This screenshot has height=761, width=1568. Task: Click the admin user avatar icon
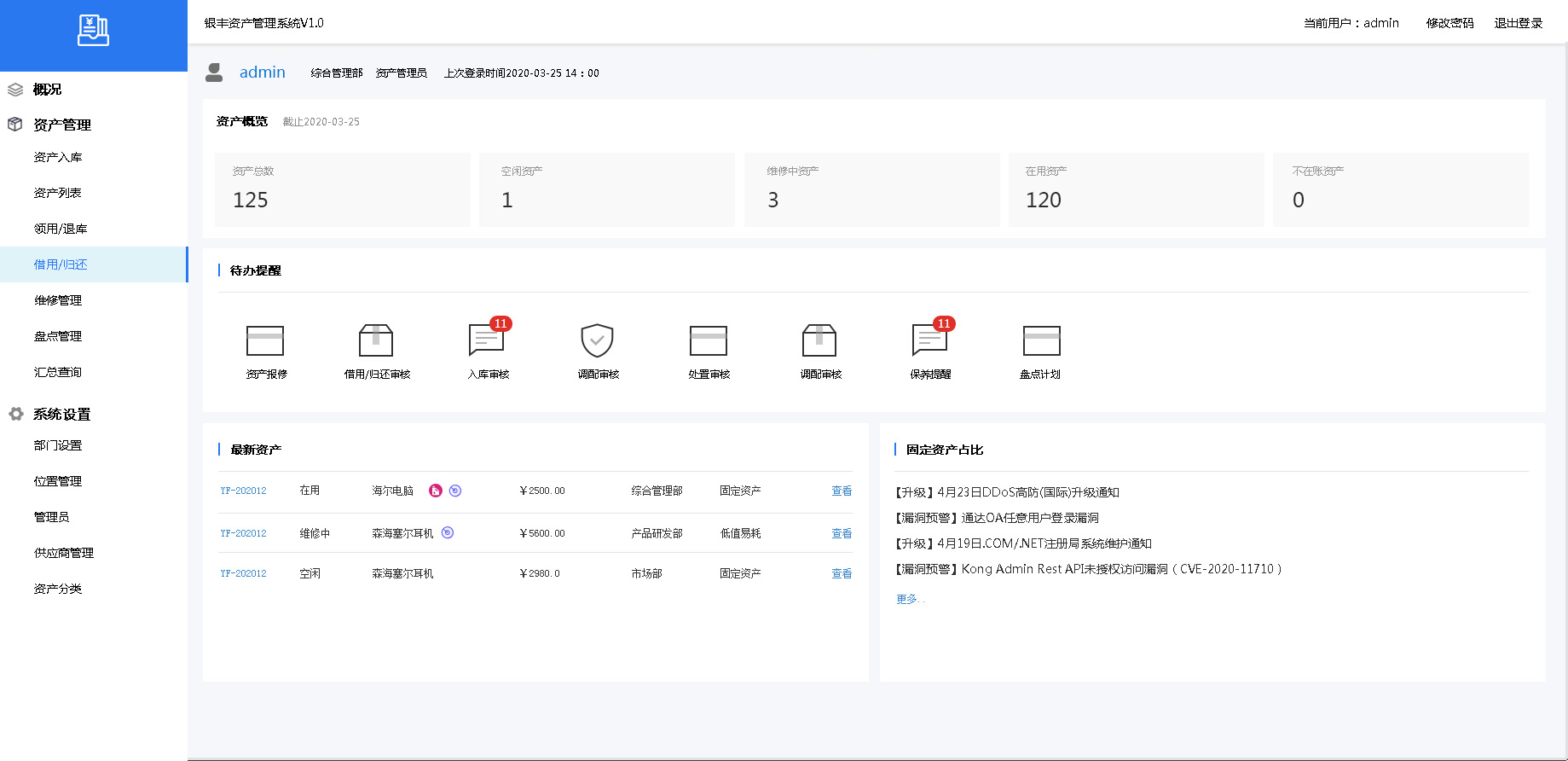(x=214, y=73)
